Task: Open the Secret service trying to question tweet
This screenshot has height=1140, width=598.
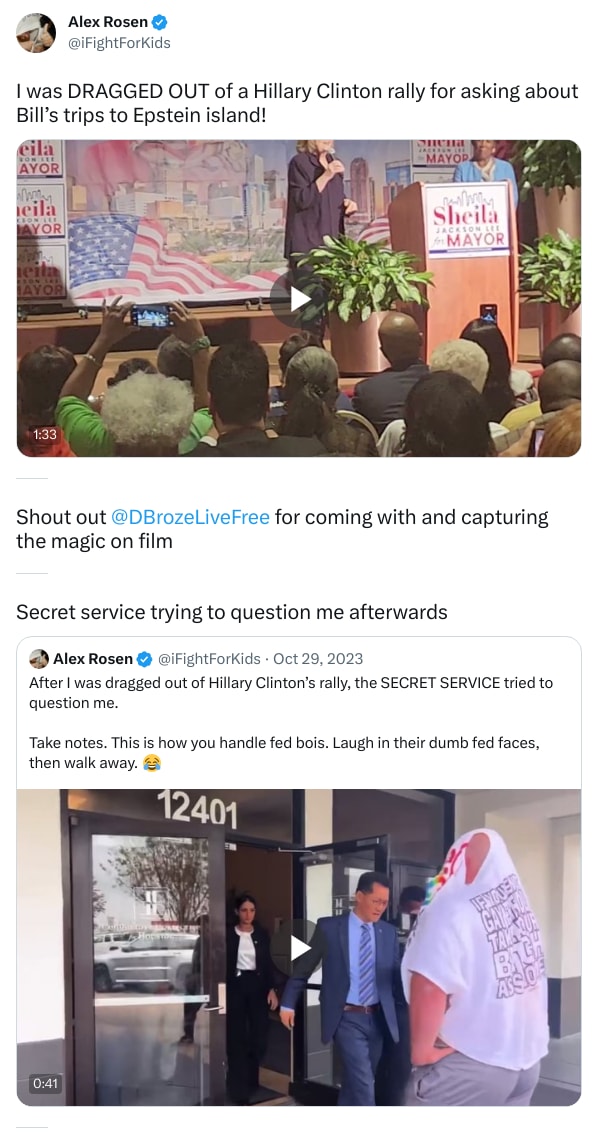Action: [232, 612]
